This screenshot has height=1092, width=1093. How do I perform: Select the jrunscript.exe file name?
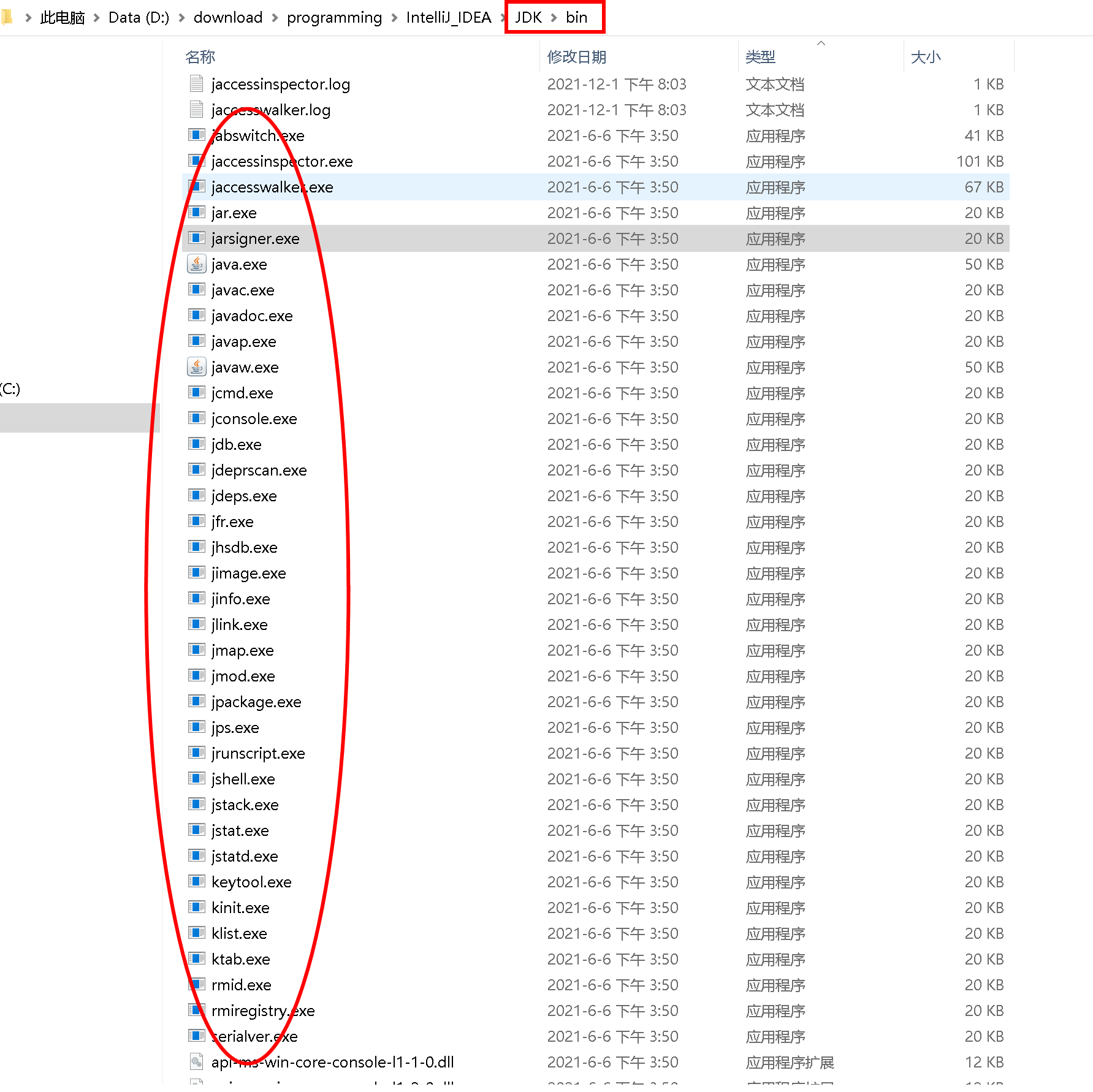point(258,753)
